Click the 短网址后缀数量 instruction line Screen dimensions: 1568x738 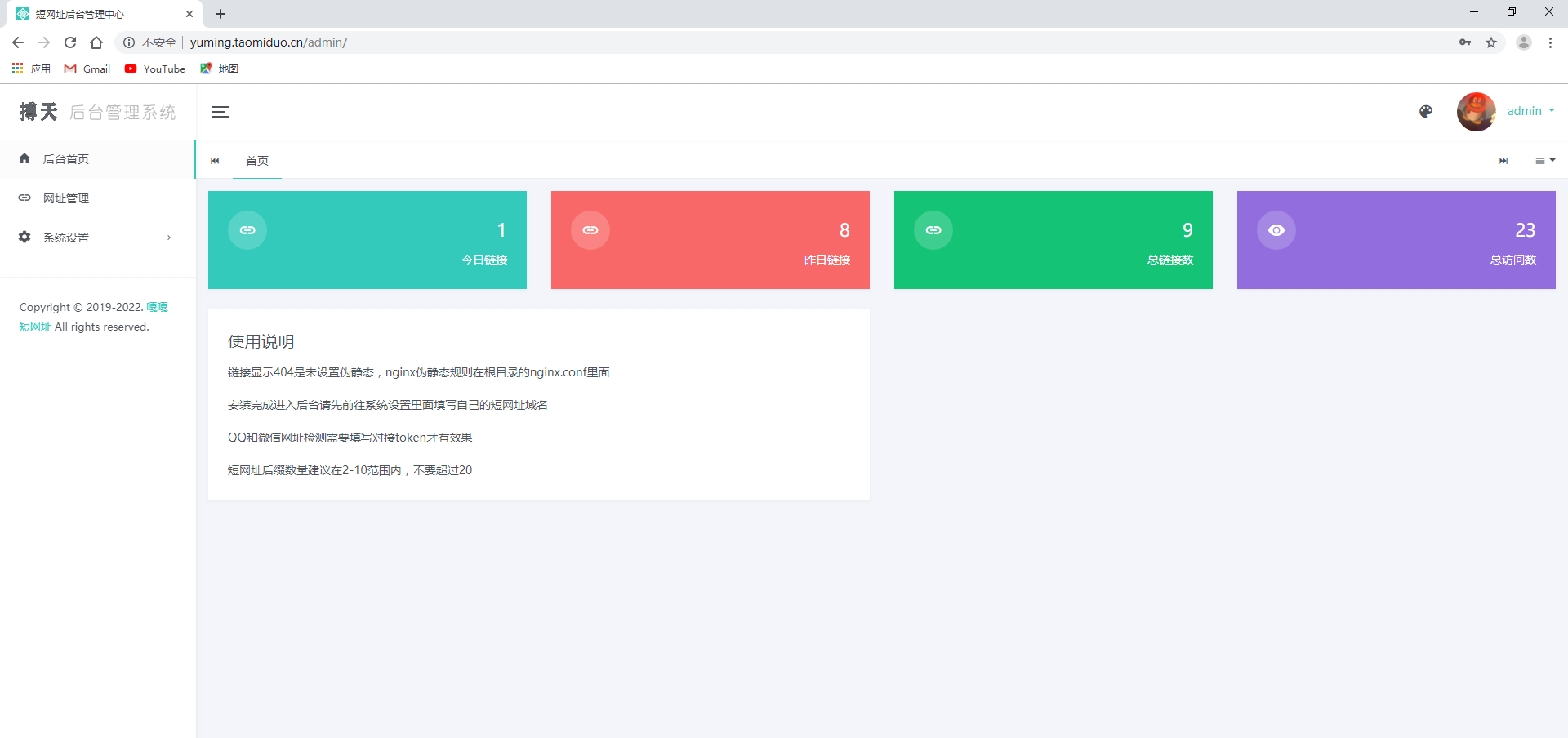coord(350,470)
